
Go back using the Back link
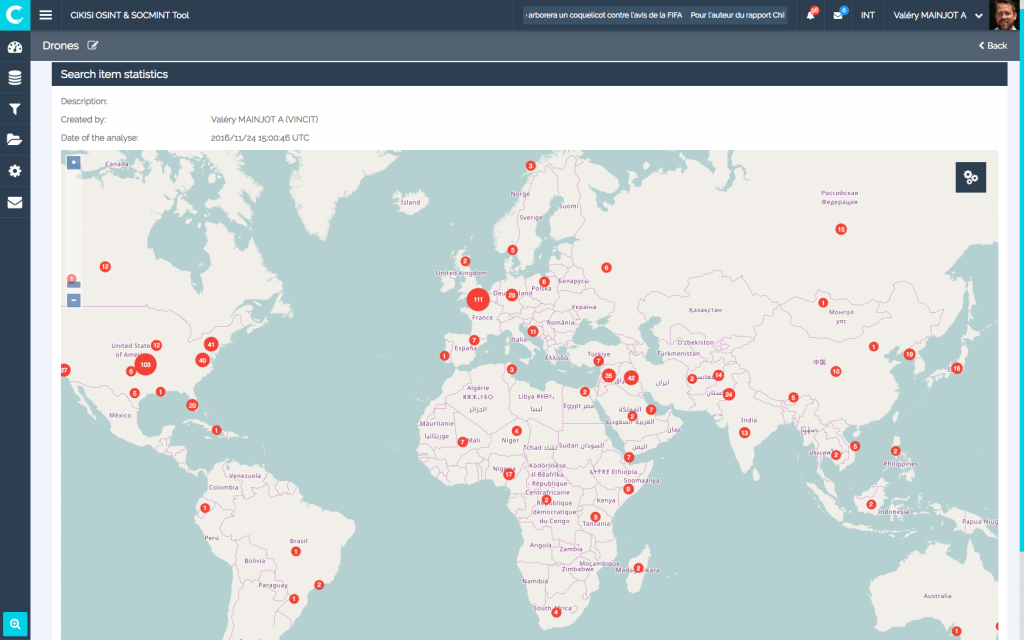[x=992, y=46]
